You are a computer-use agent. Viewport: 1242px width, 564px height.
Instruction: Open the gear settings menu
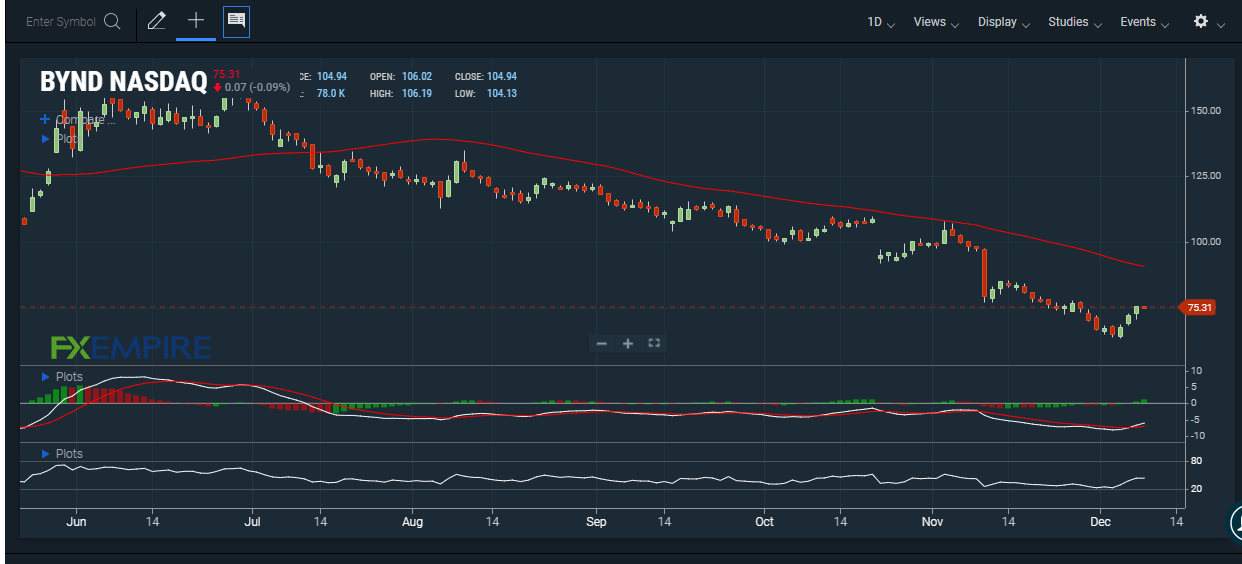(1209, 22)
